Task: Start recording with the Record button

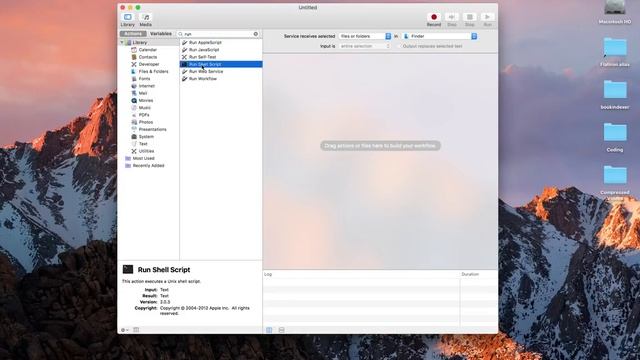Action: 433,19
